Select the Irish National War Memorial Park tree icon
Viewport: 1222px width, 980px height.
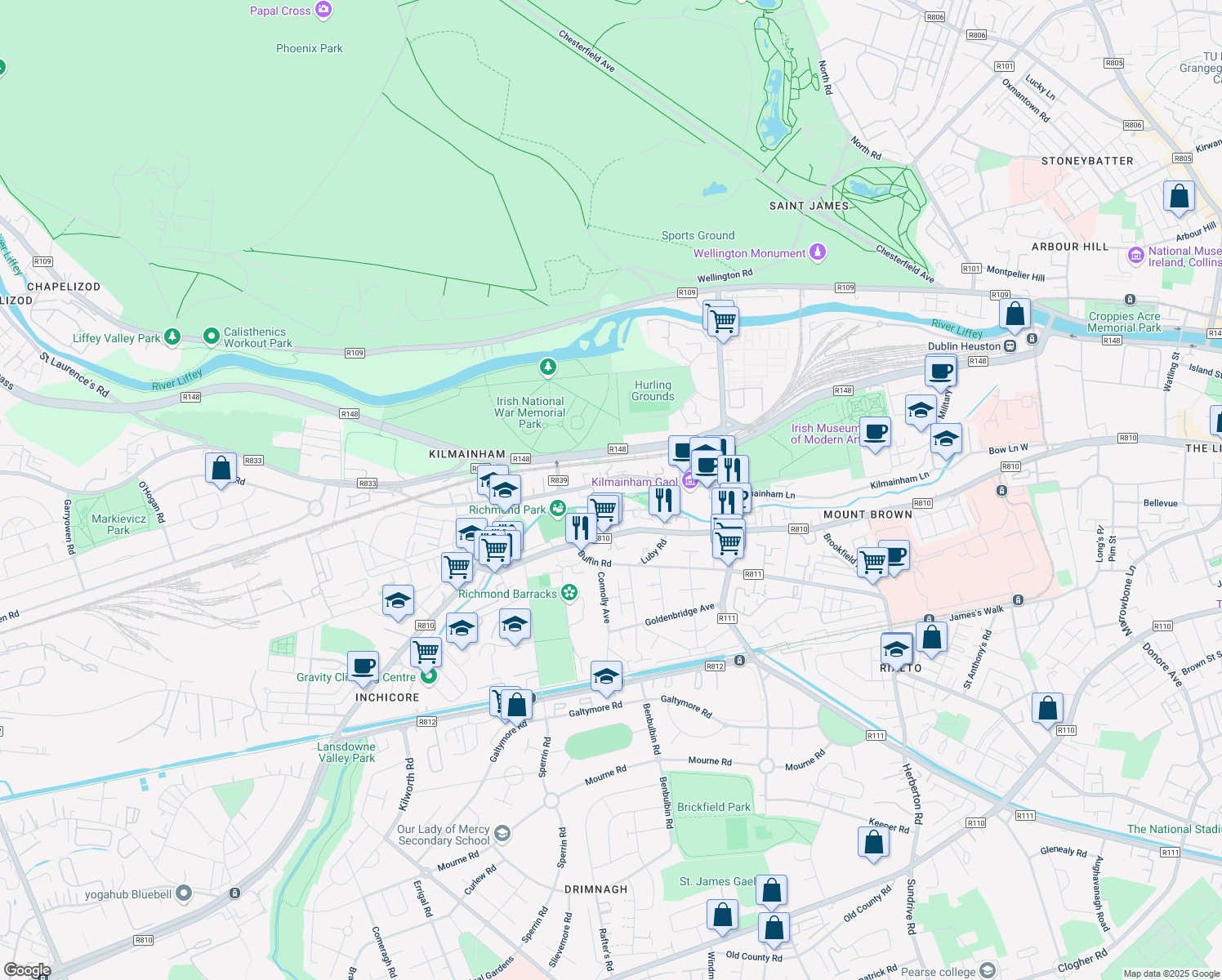(x=548, y=367)
